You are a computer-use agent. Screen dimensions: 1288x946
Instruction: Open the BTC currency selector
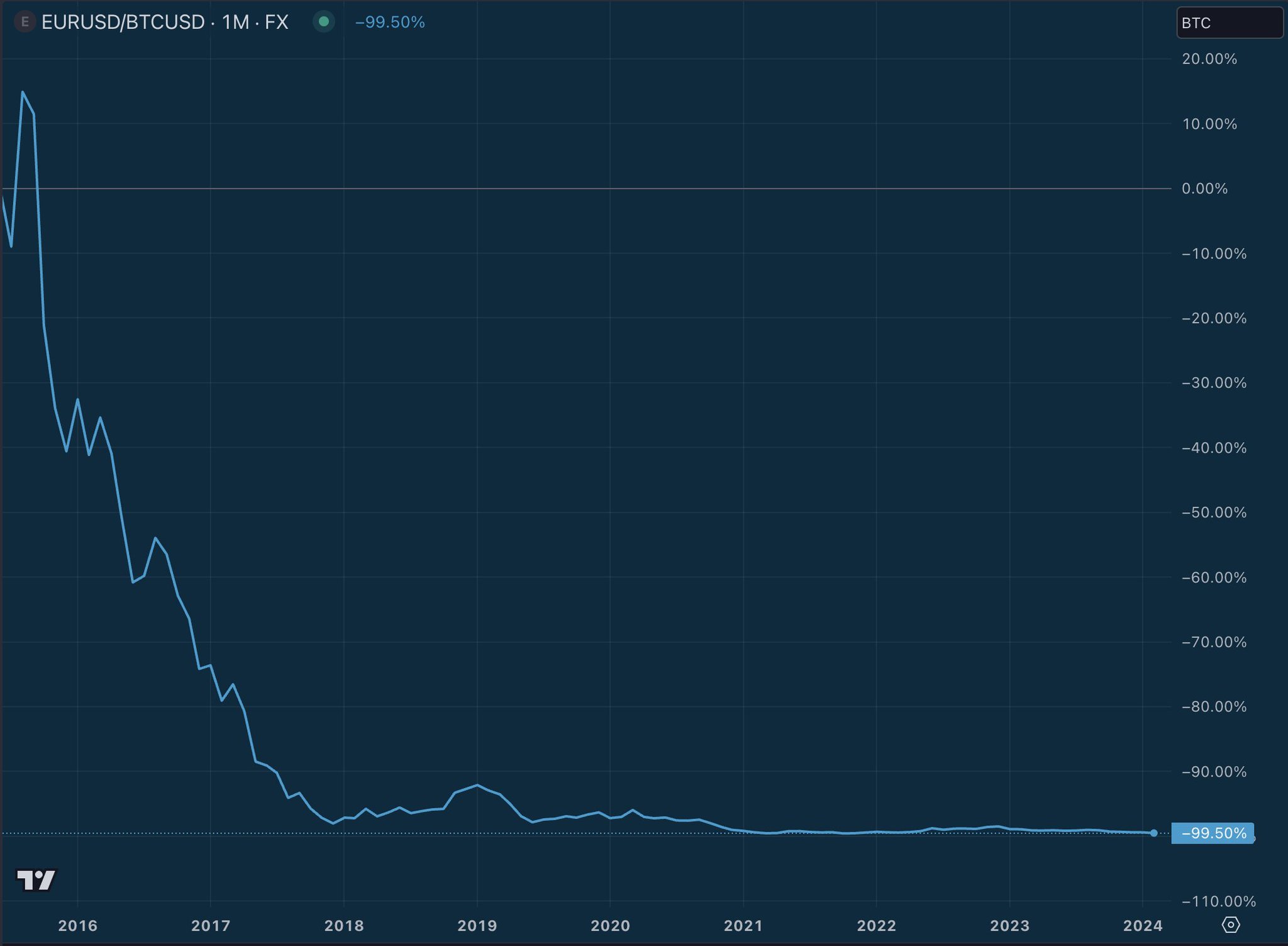pos(1228,23)
